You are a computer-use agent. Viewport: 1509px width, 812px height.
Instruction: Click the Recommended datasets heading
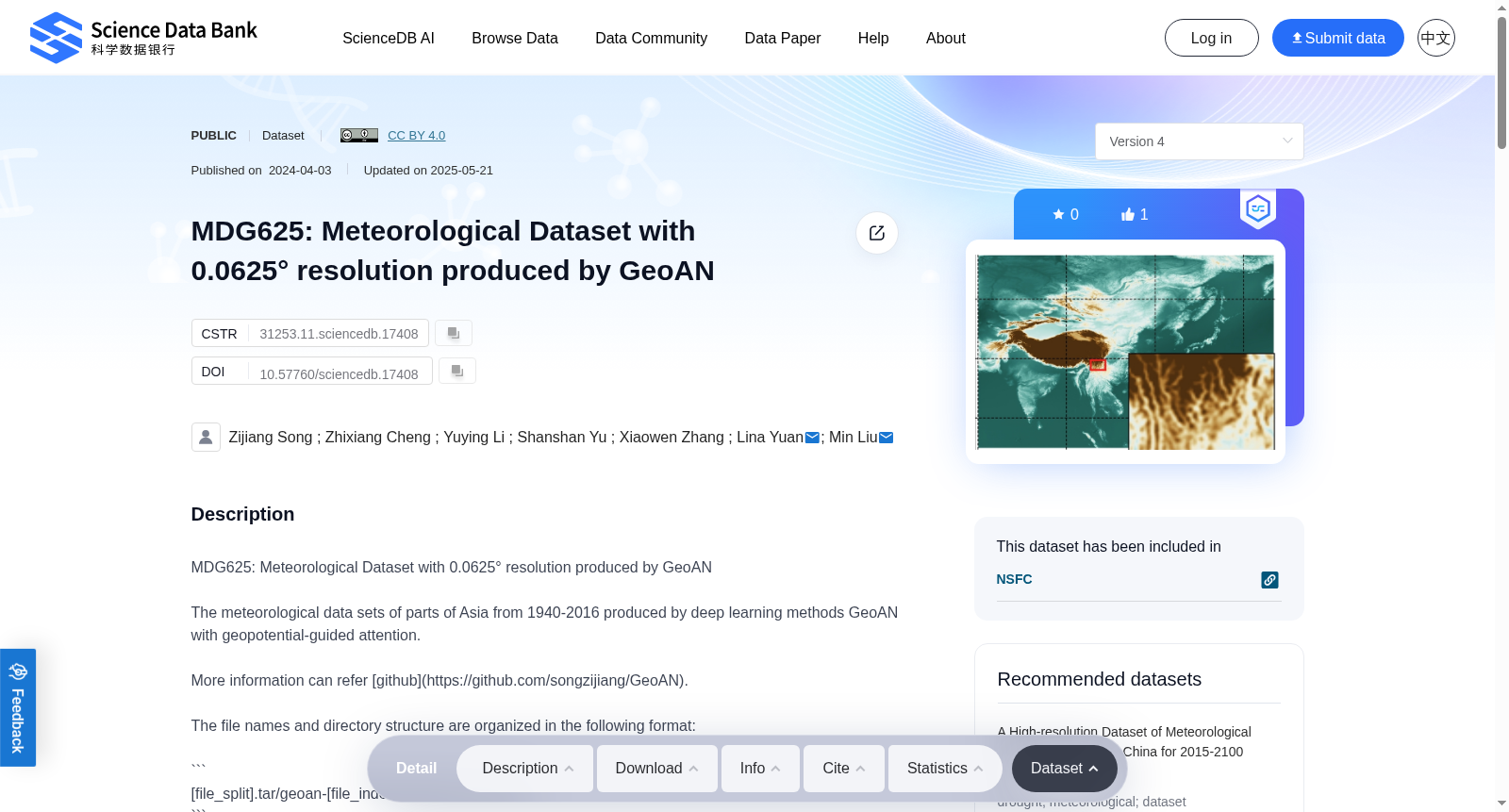coord(1100,679)
